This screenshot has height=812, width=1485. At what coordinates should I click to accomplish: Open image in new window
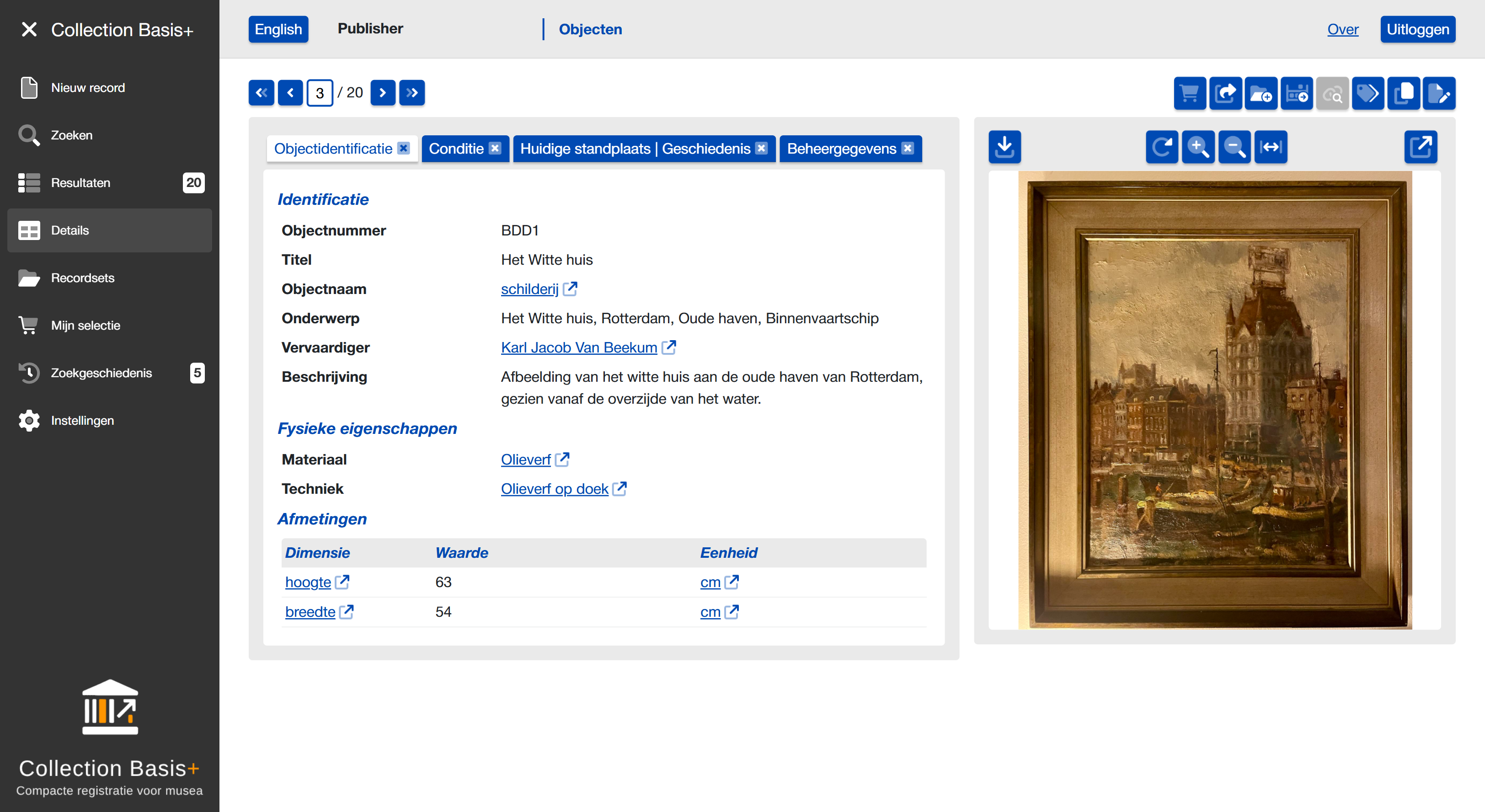(x=1421, y=147)
